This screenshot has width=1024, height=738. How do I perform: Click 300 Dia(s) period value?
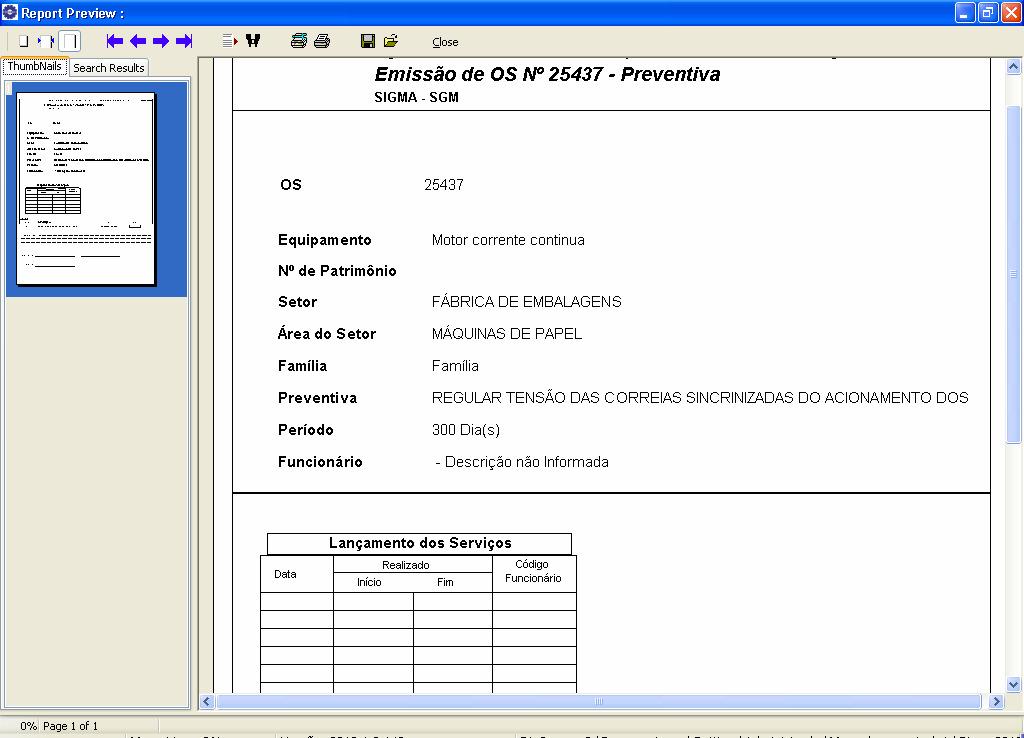[466, 430]
